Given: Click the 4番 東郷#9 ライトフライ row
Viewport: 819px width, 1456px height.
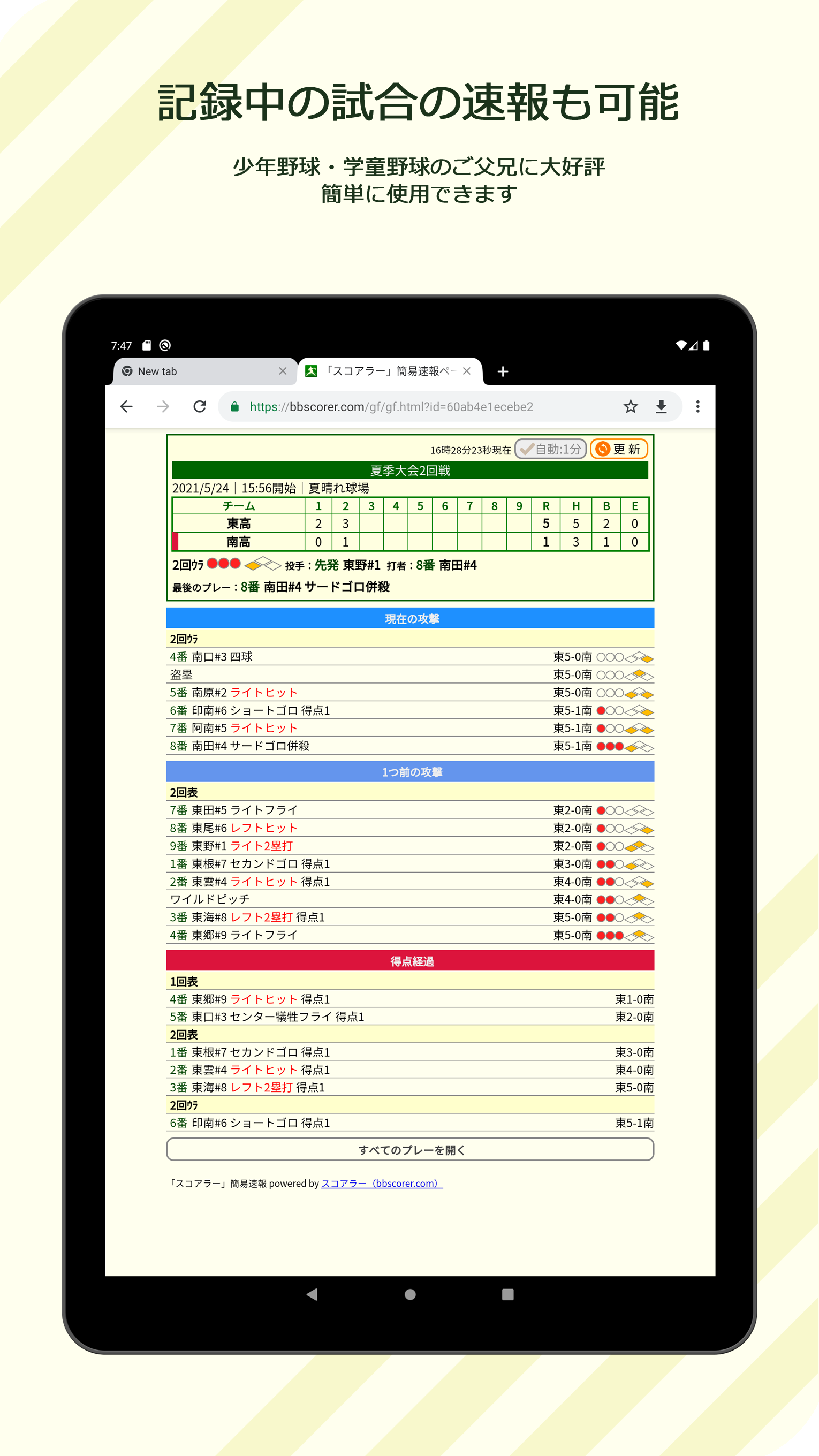Looking at the screenshot, I should coord(410,936).
